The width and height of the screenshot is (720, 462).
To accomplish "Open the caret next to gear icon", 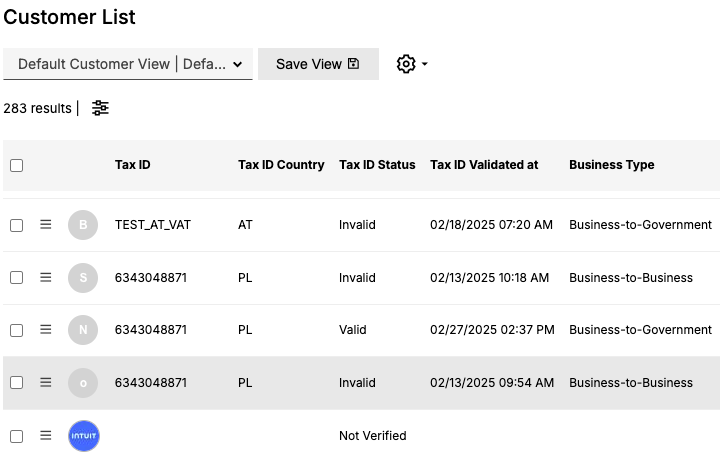I will 425,64.
